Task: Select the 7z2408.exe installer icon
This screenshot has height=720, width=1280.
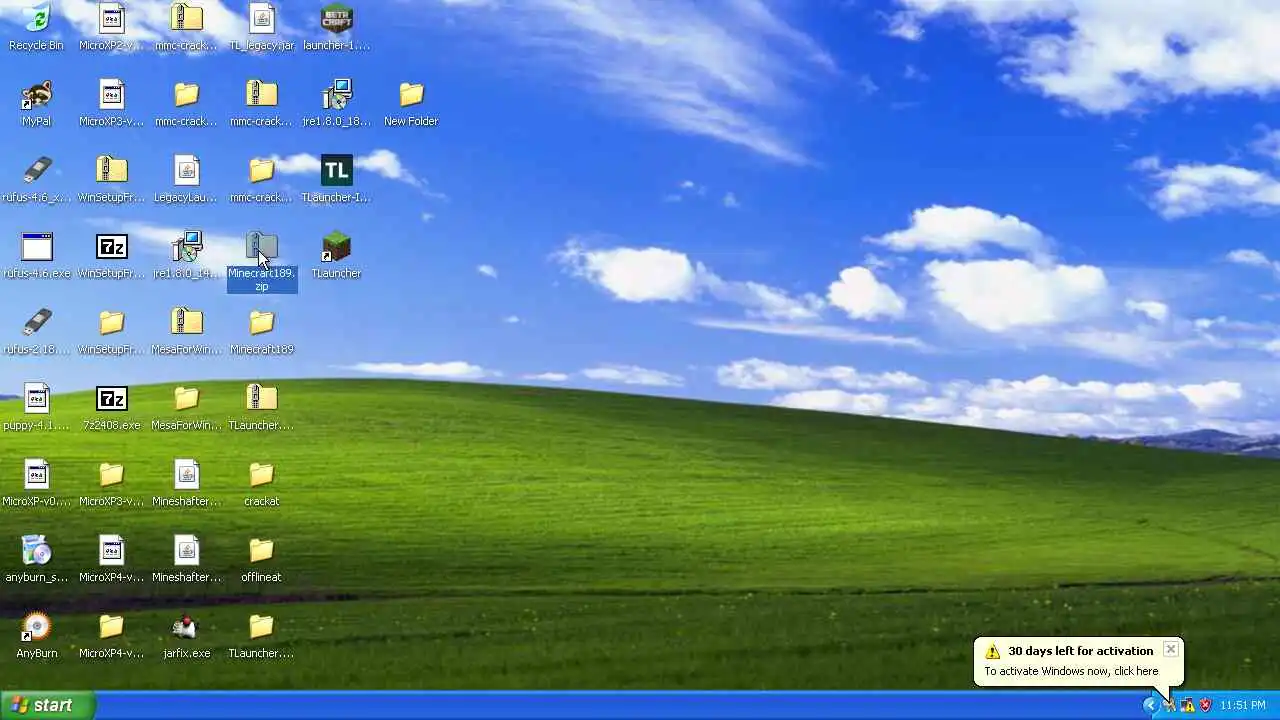Action: point(111,399)
